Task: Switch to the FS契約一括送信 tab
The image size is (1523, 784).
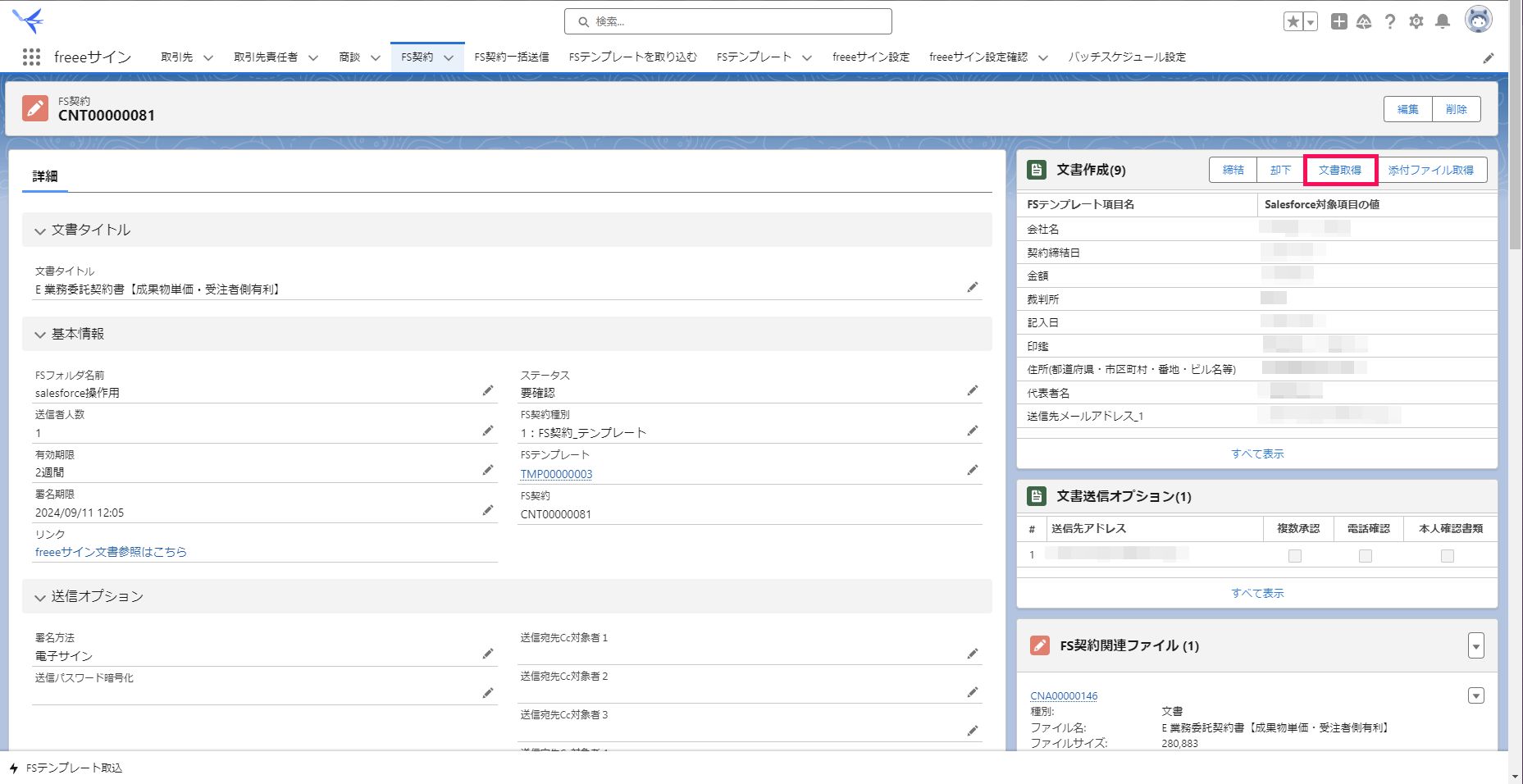Action: 512,57
